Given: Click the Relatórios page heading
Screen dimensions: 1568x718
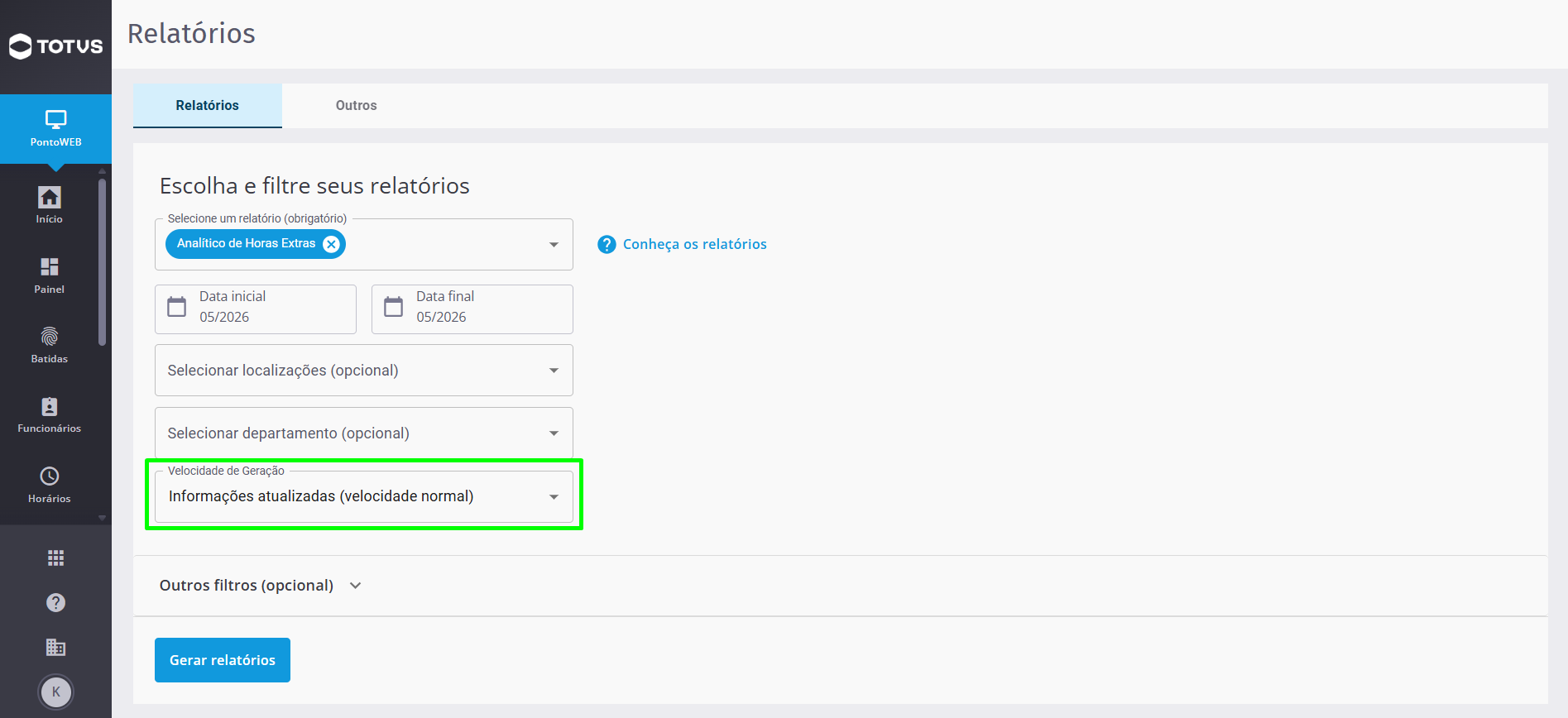Looking at the screenshot, I should (191, 34).
